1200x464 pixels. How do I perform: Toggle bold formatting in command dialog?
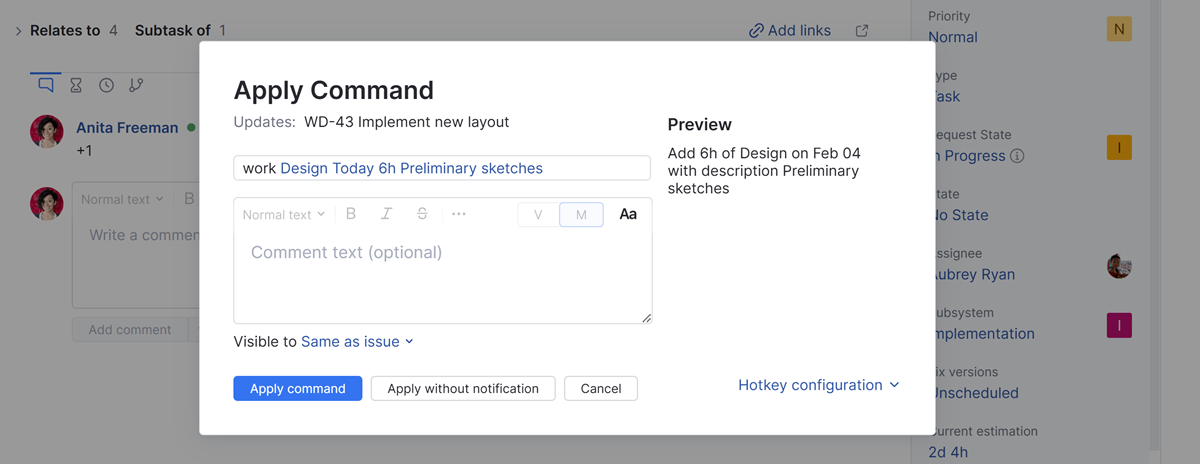[x=351, y=214]
